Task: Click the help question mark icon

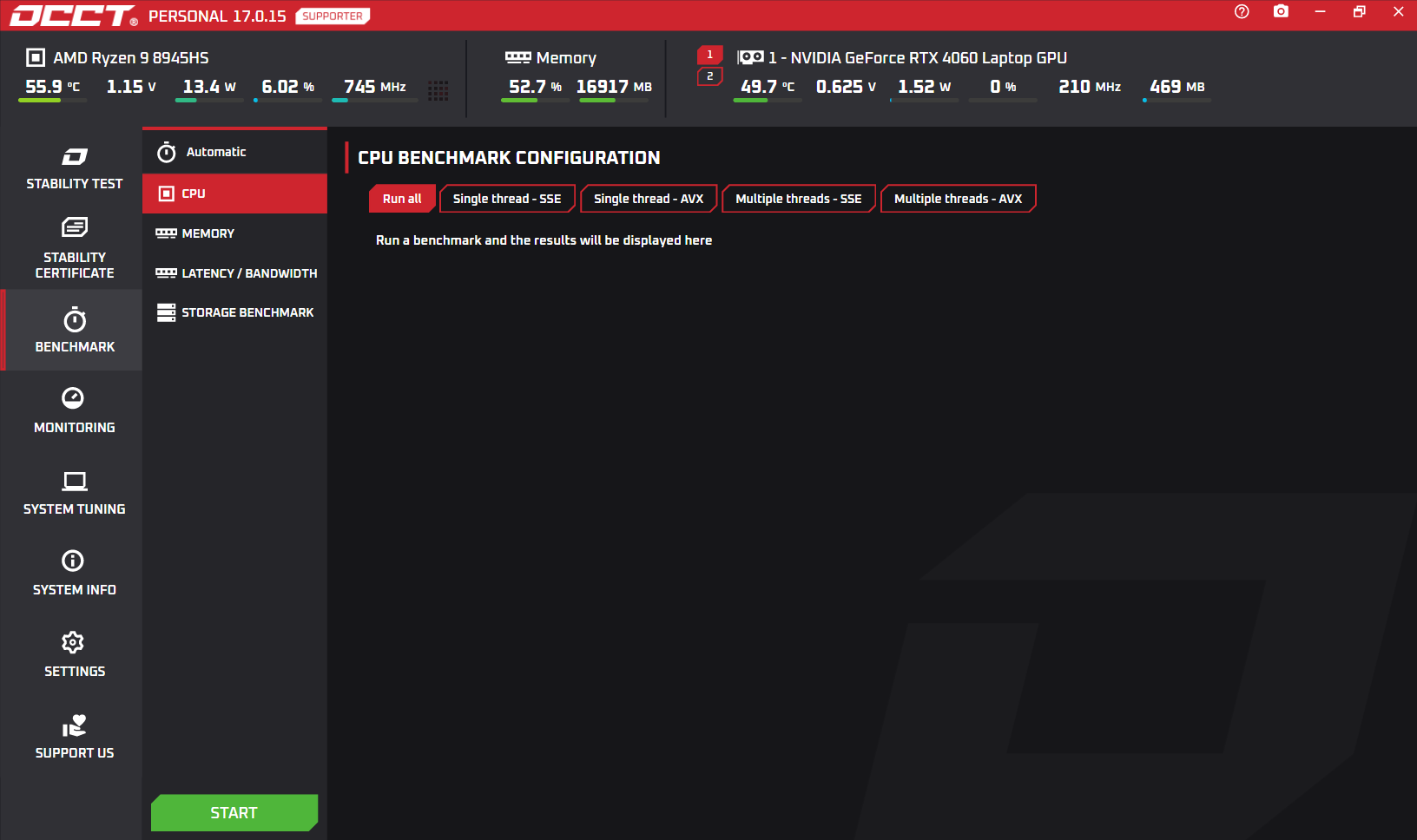Action: coord(1242,11)
